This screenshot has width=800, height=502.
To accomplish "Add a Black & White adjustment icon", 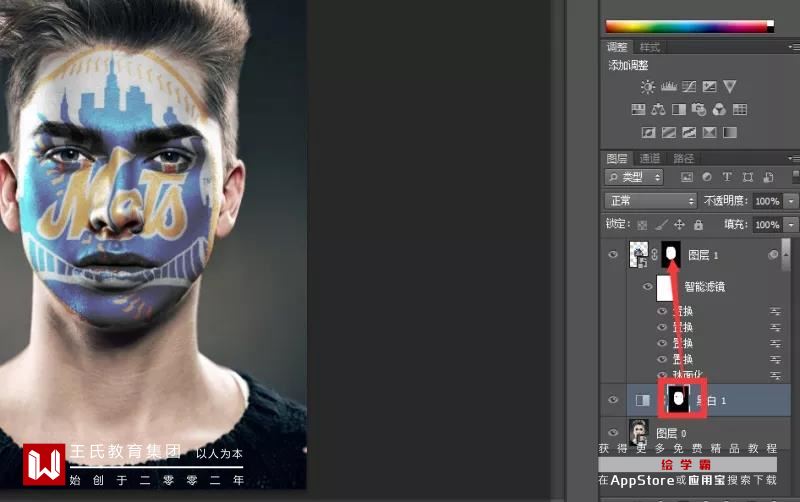I will (679, 110).
